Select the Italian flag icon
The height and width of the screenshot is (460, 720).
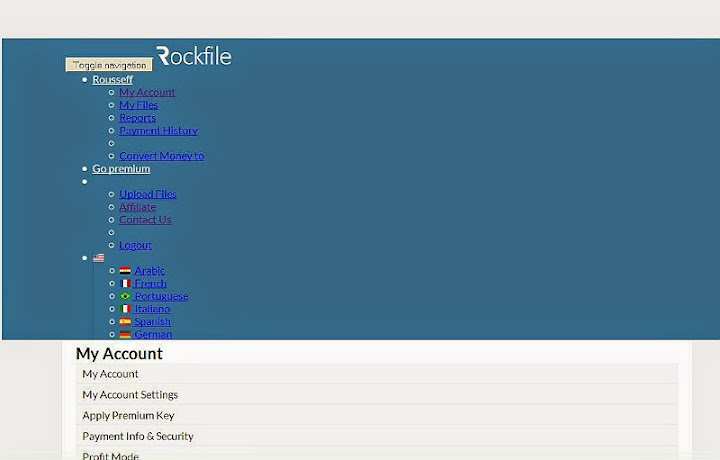[125, 309]
